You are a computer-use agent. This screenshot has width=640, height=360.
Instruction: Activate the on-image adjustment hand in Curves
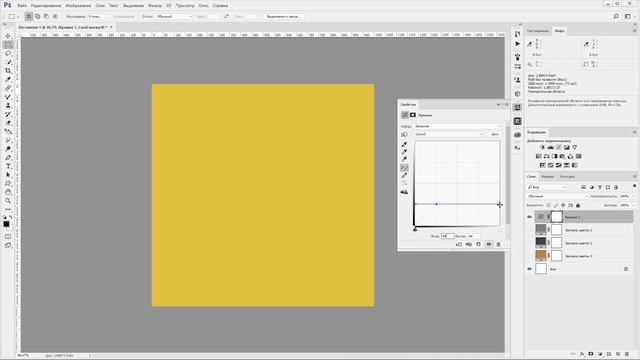click(404, 134)
